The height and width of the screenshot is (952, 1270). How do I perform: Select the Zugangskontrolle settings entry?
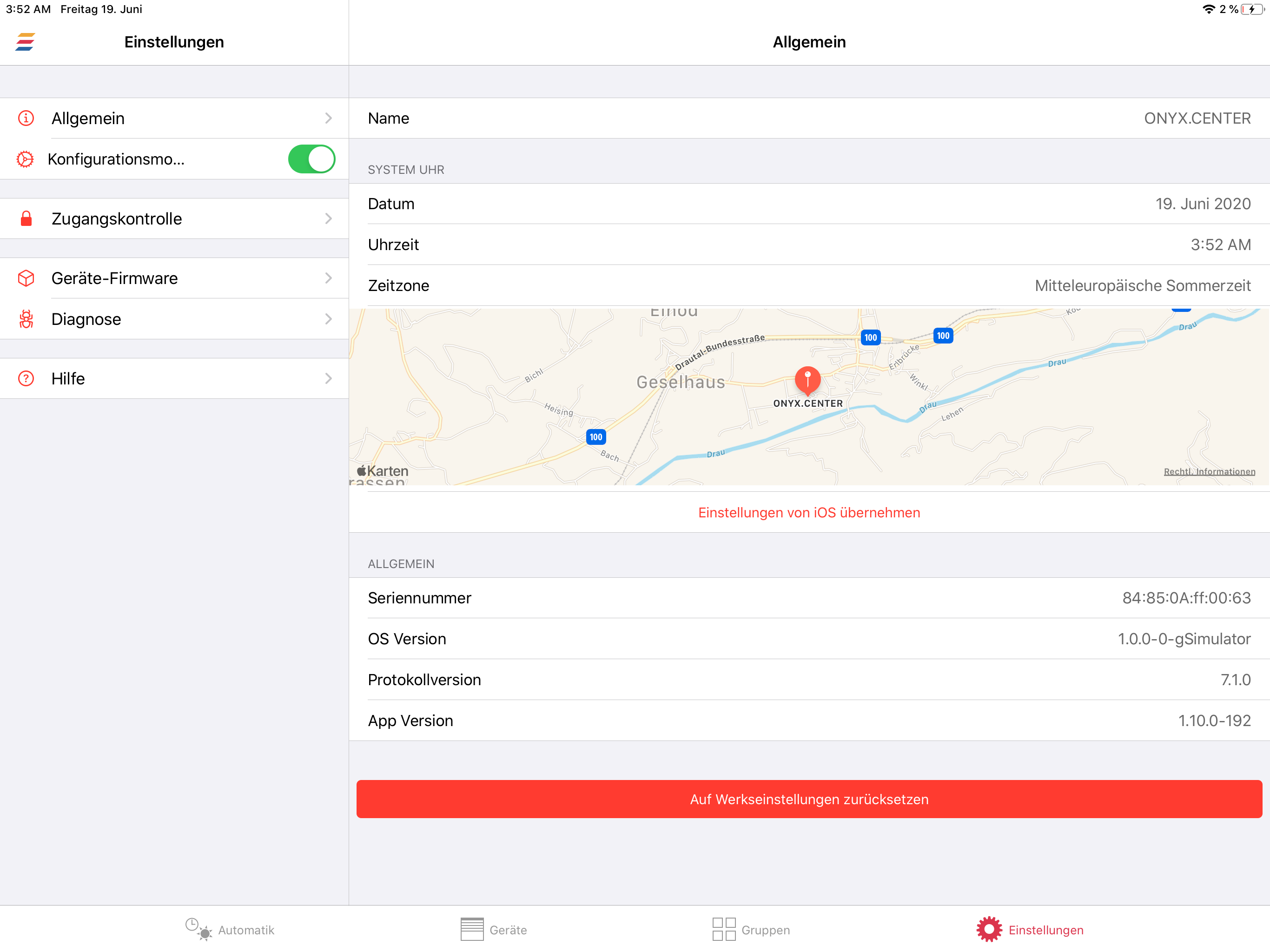[x=174, y=219]
